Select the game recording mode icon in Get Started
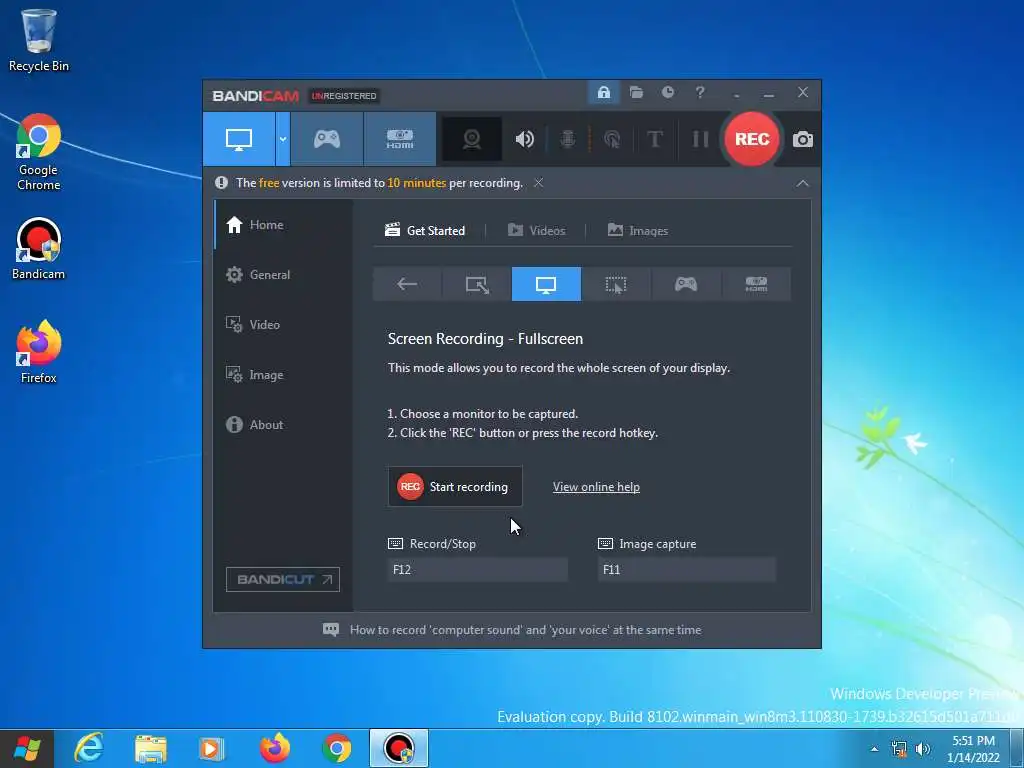The width and height of the screenshot is (1024, 768). click(686, 284)
